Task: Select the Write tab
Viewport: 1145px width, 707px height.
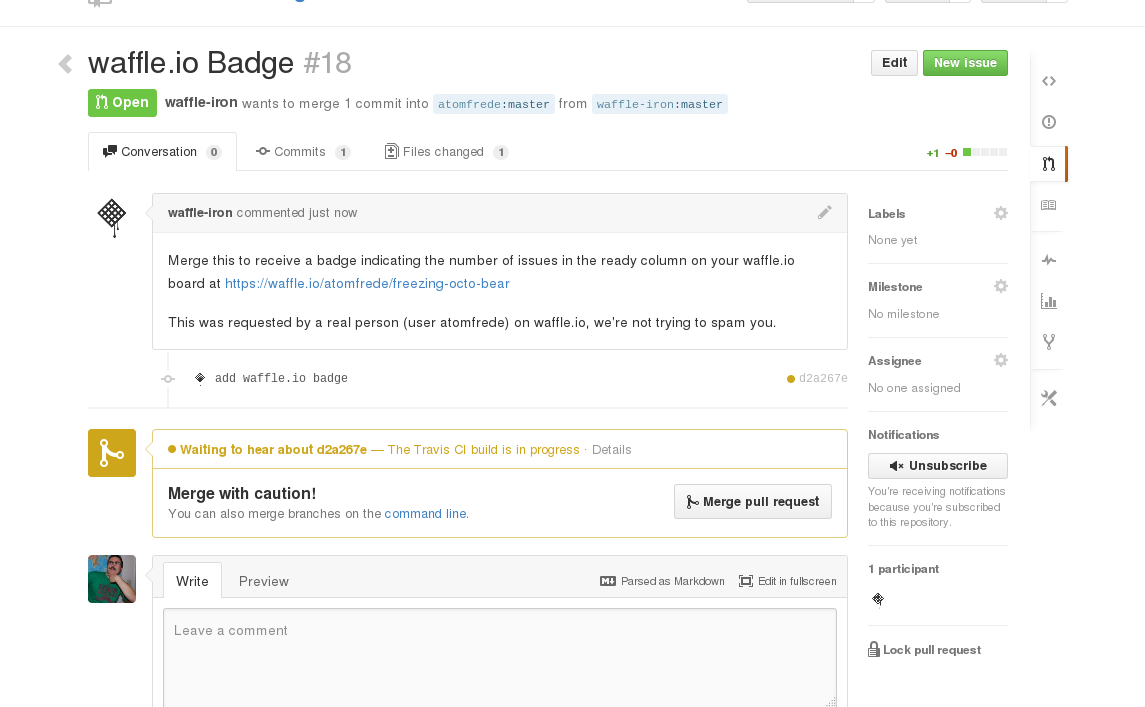Action: pos(192,581)
